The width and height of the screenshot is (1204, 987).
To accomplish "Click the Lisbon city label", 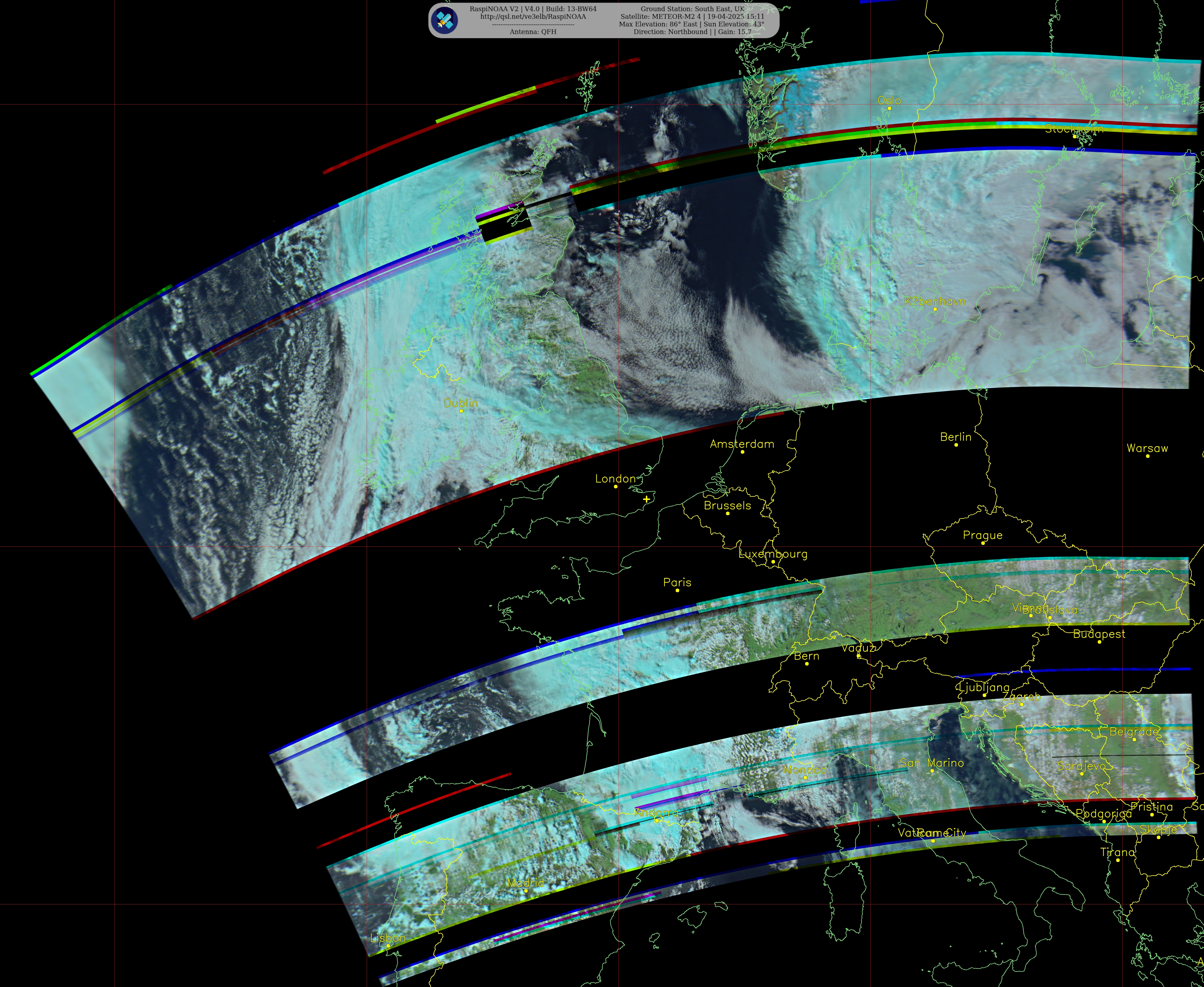I will [388, 938].
